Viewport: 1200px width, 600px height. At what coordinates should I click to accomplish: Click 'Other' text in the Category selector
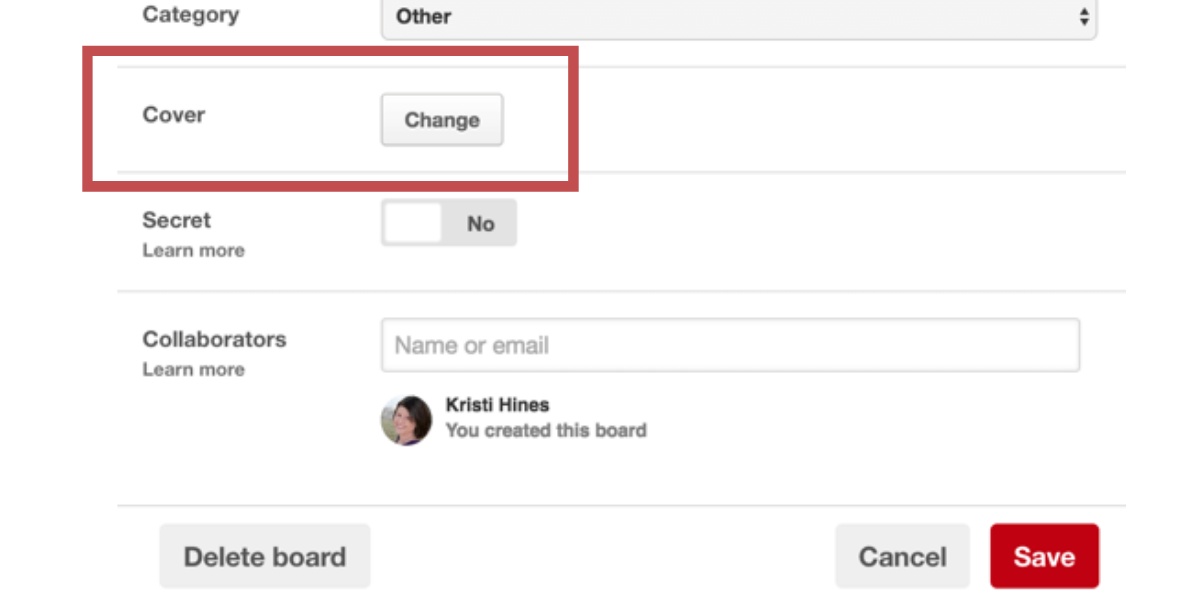coord(423,17)
